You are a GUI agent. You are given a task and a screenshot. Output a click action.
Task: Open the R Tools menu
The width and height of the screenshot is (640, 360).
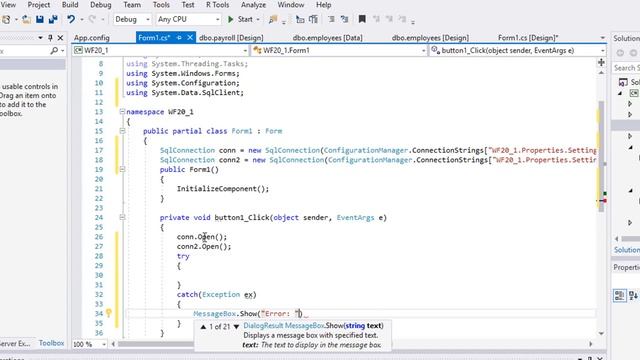click(218, 5)
